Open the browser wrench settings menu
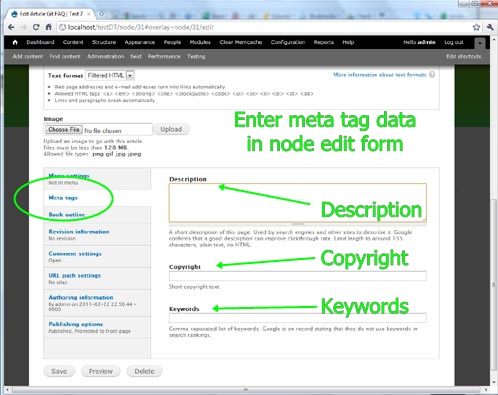Viewport: 498px width, 395px height. coord(490,27)
